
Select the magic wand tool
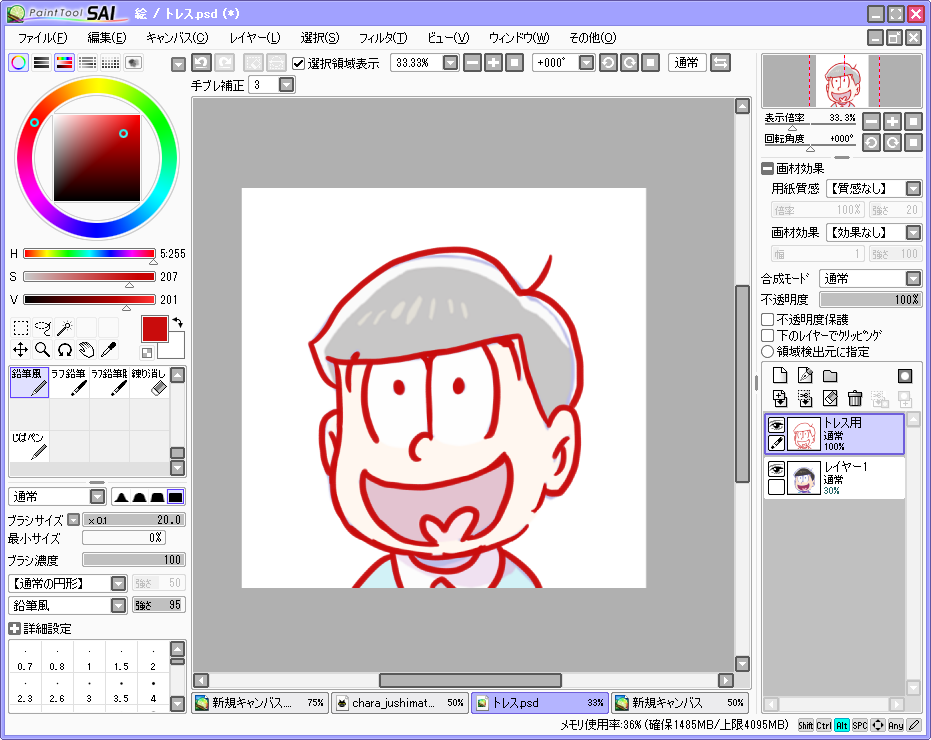(65, 328)
